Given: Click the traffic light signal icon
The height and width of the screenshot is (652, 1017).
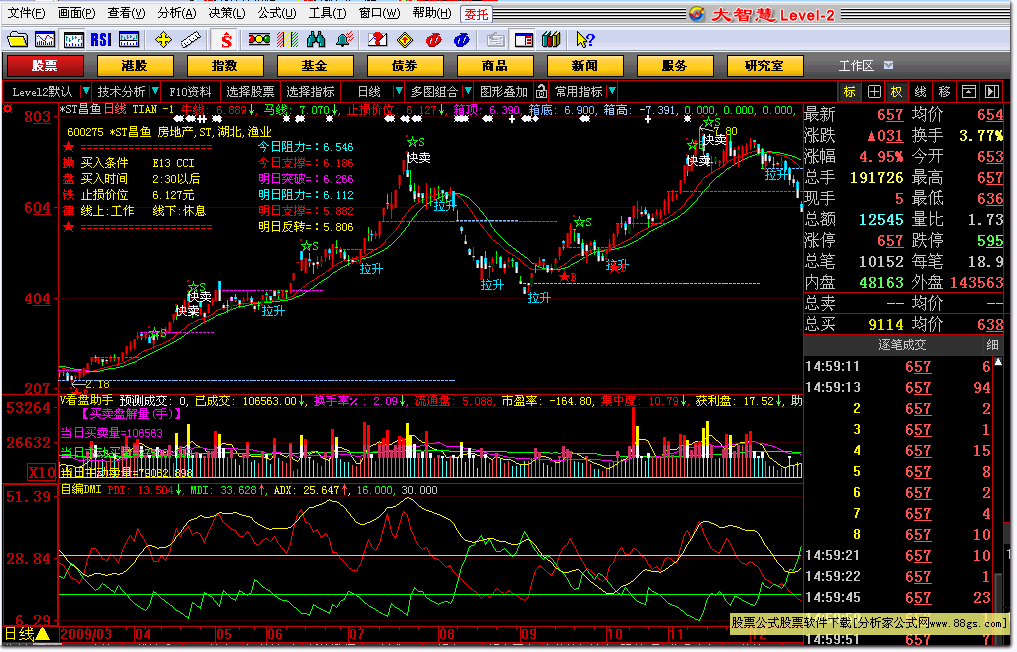Looking at the screenshot, I should pos(259,40).
